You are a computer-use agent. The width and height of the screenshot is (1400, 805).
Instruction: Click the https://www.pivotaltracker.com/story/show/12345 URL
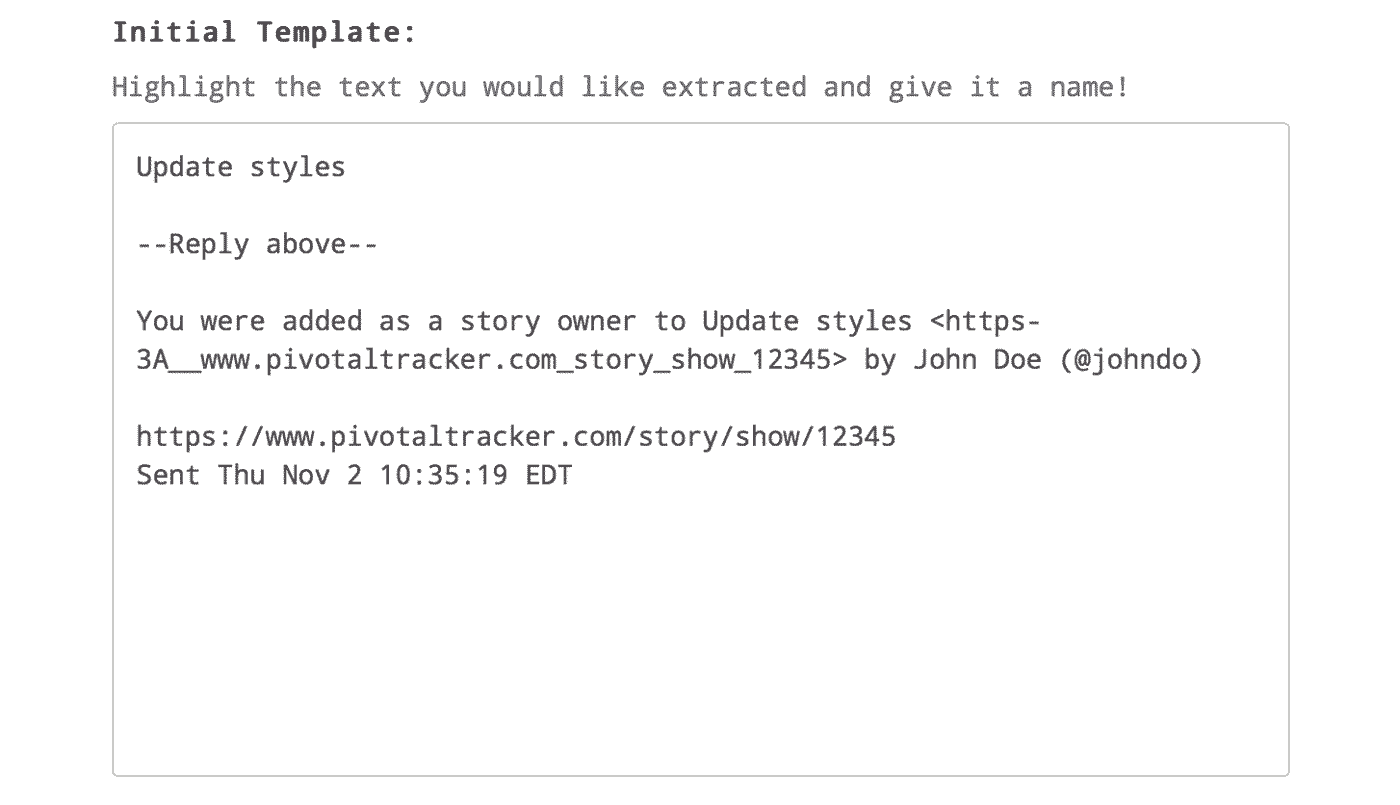[516, 437]
